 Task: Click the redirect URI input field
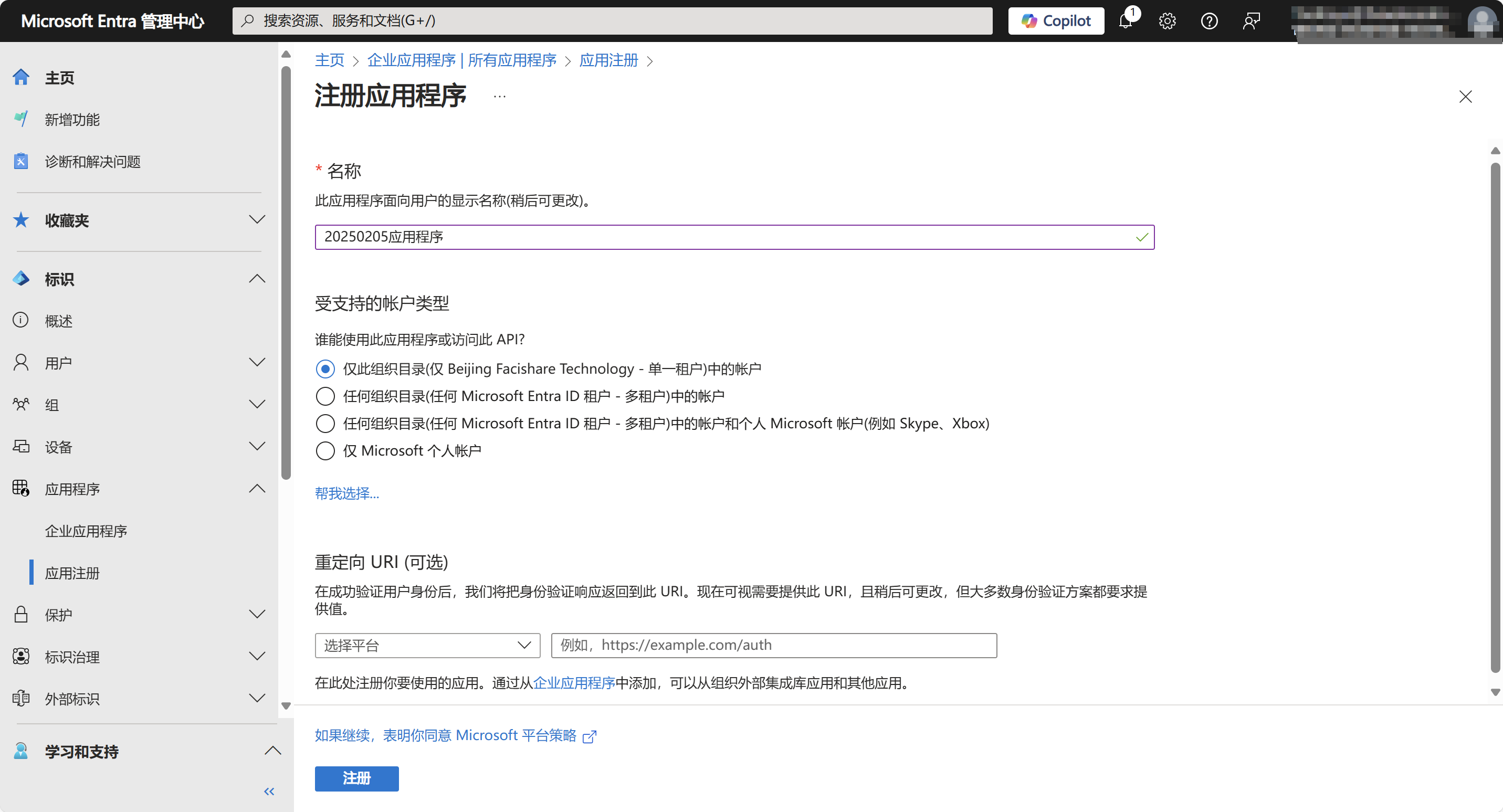tap(774, 645)
